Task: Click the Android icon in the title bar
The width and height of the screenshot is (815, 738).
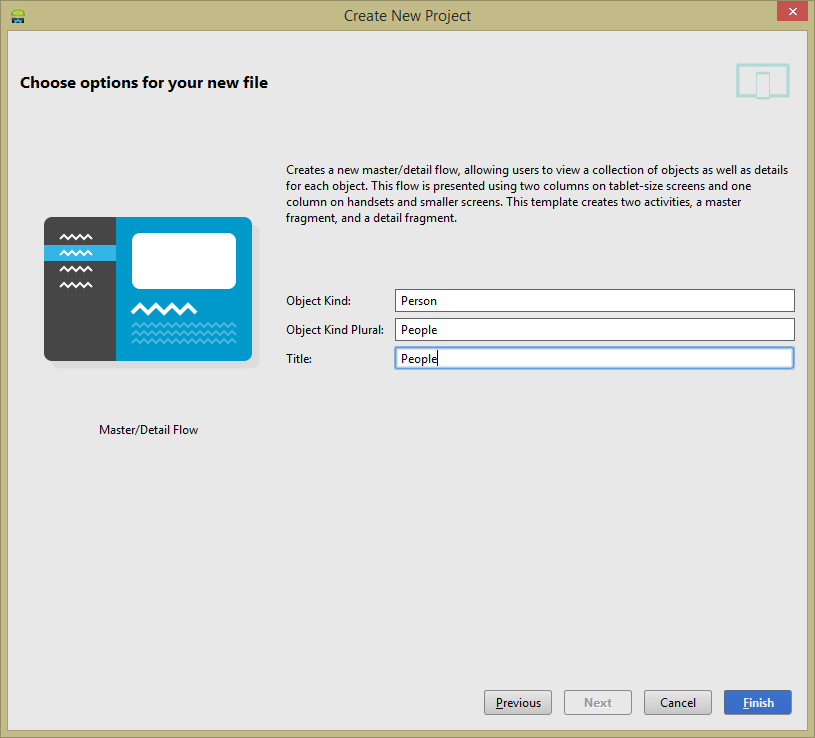Action: [x=17, y=15]
